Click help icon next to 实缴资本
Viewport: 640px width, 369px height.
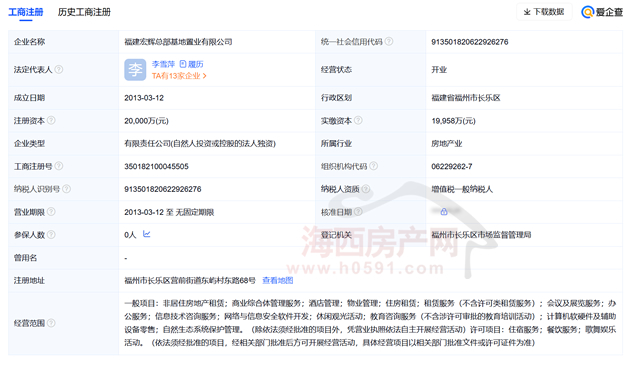tap(358, 120)
